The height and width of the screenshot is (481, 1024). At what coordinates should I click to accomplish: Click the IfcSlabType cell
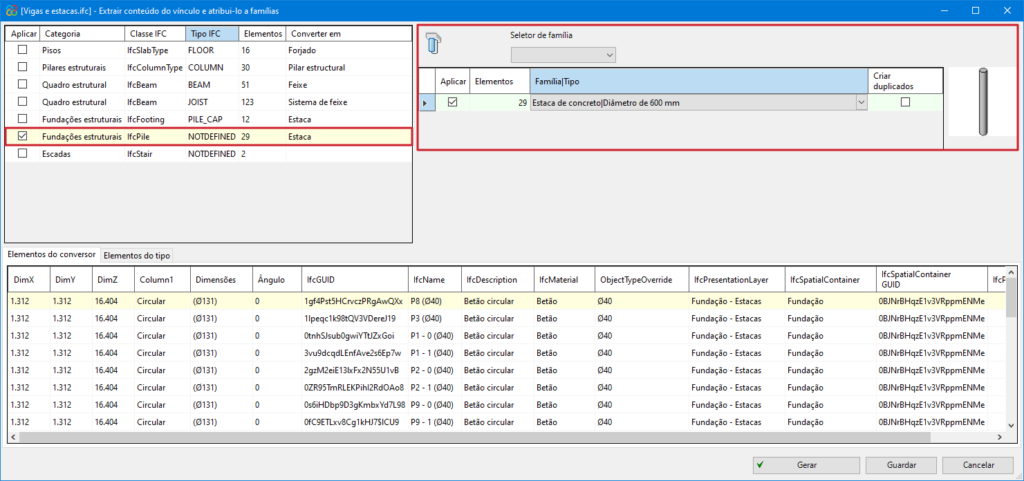click(154, 50)
